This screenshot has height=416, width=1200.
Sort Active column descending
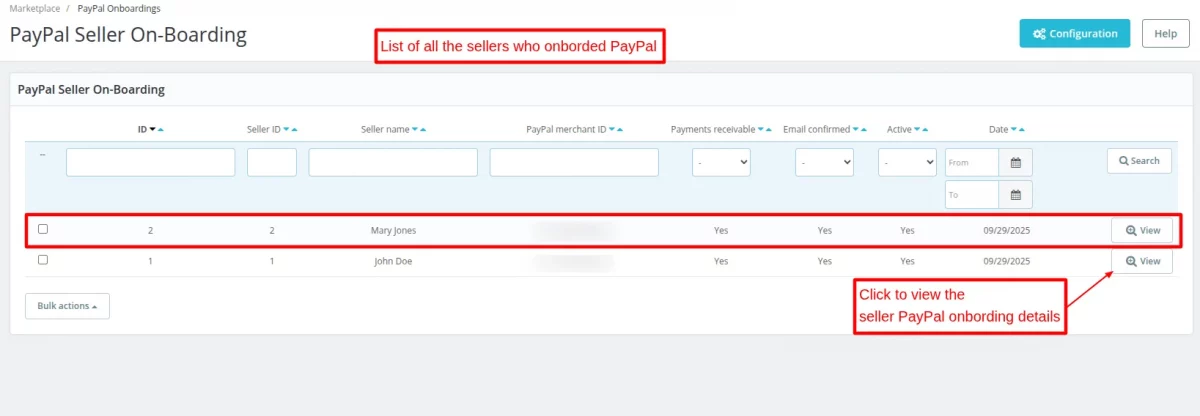coord(917,130)
